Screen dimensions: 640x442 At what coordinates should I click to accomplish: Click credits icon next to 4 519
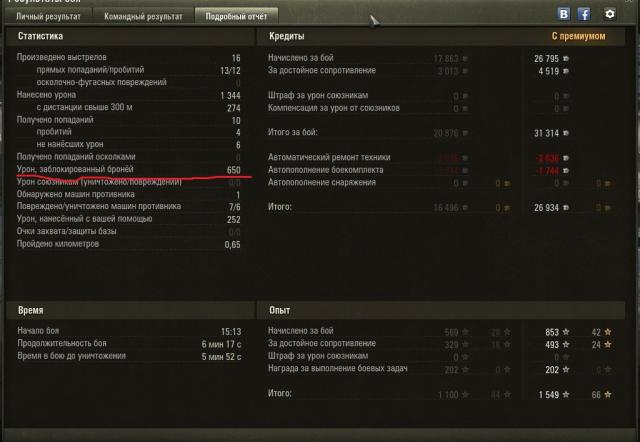coord(566,71)
